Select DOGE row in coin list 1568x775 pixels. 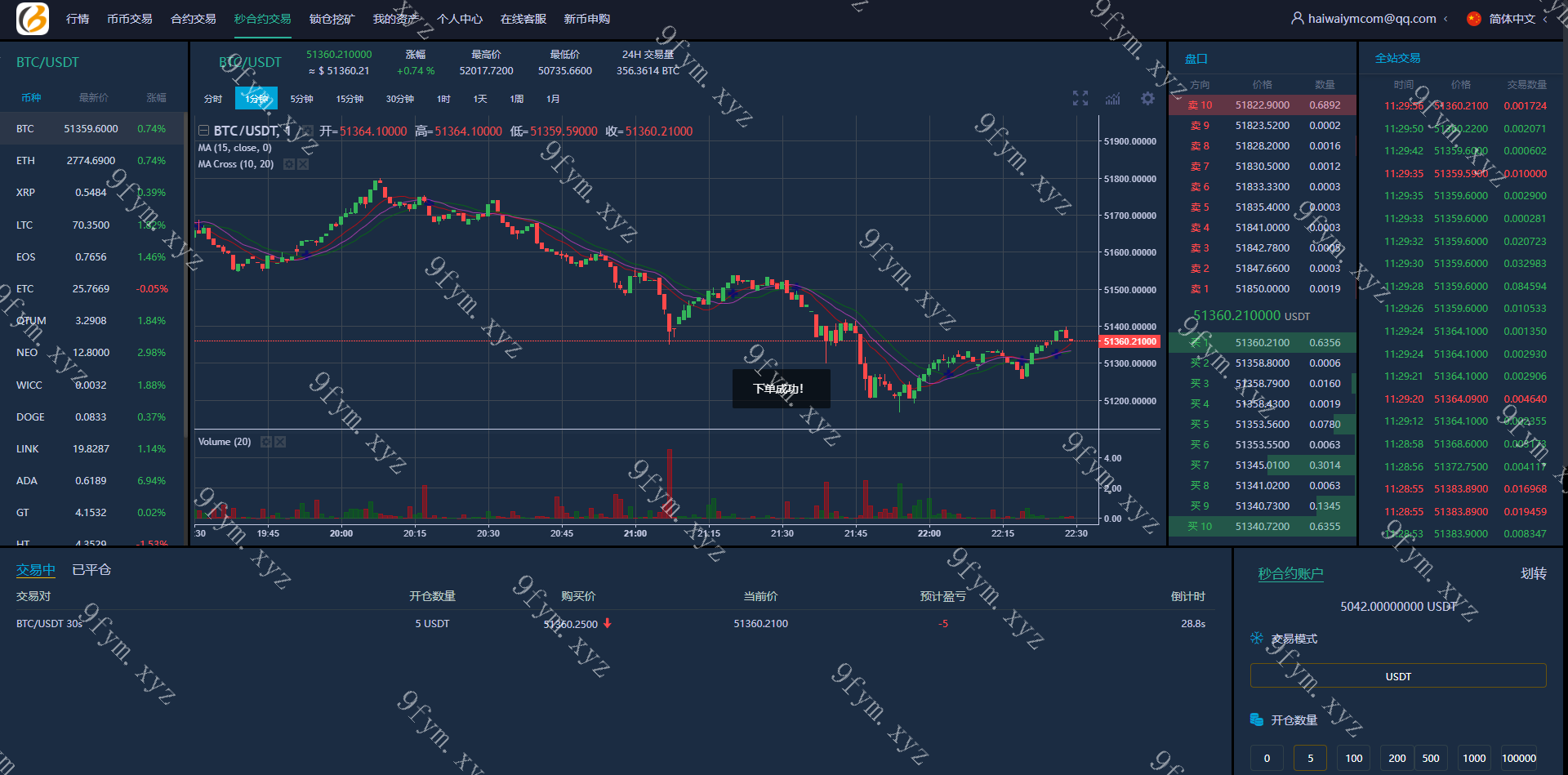[x=91, y=416]
